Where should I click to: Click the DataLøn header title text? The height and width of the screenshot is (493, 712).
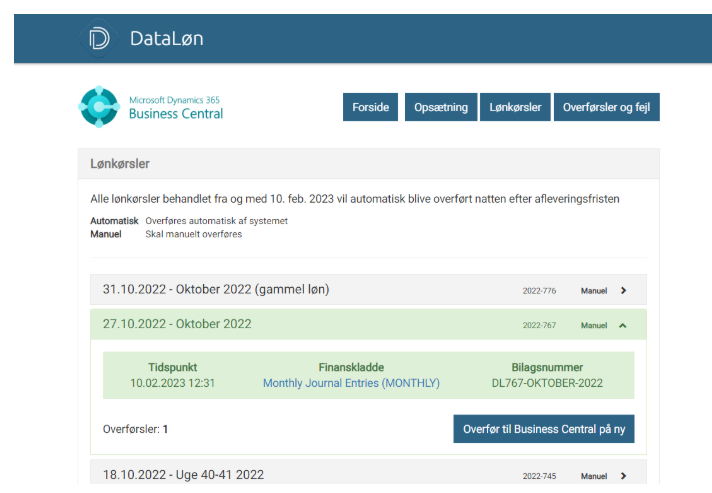166,39
